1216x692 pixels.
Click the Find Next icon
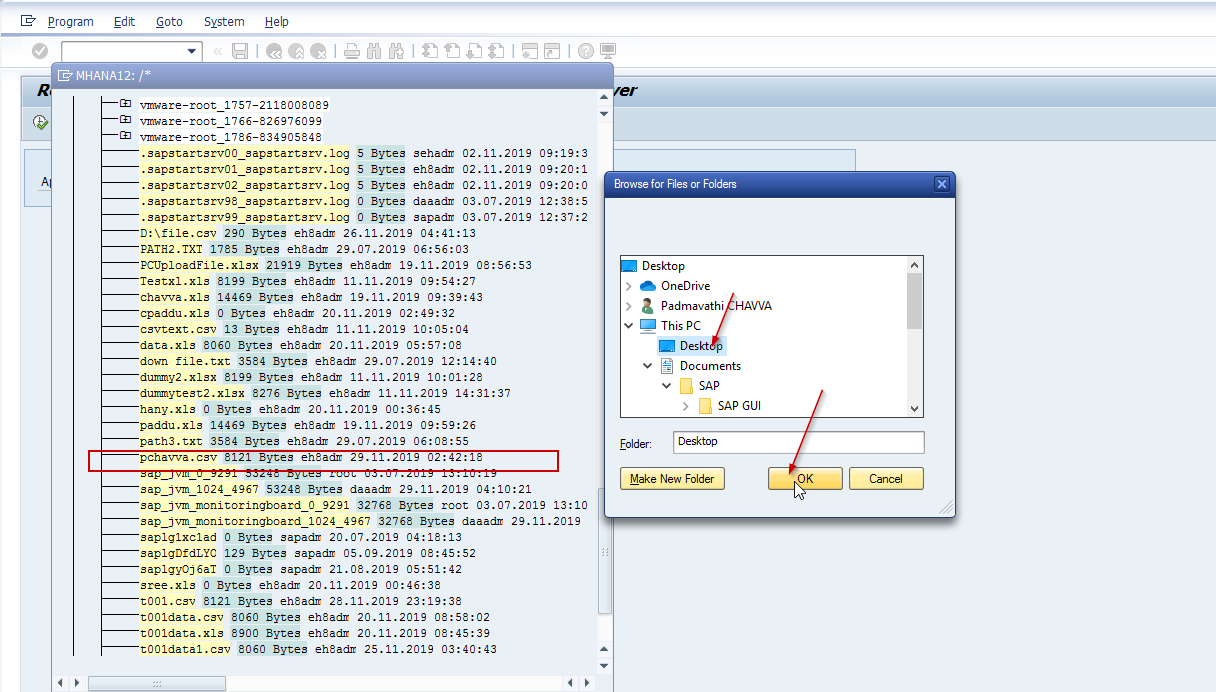tap(396, 51)
